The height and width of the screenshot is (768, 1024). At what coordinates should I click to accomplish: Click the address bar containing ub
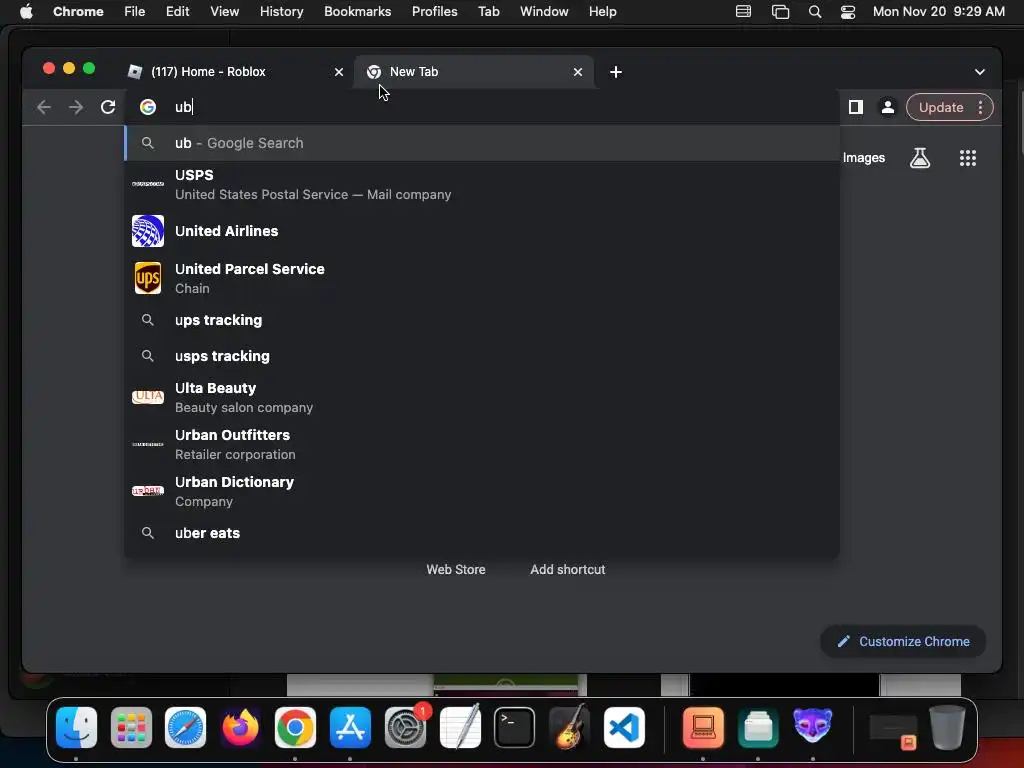pyautogui.click(x=482, y=107)
